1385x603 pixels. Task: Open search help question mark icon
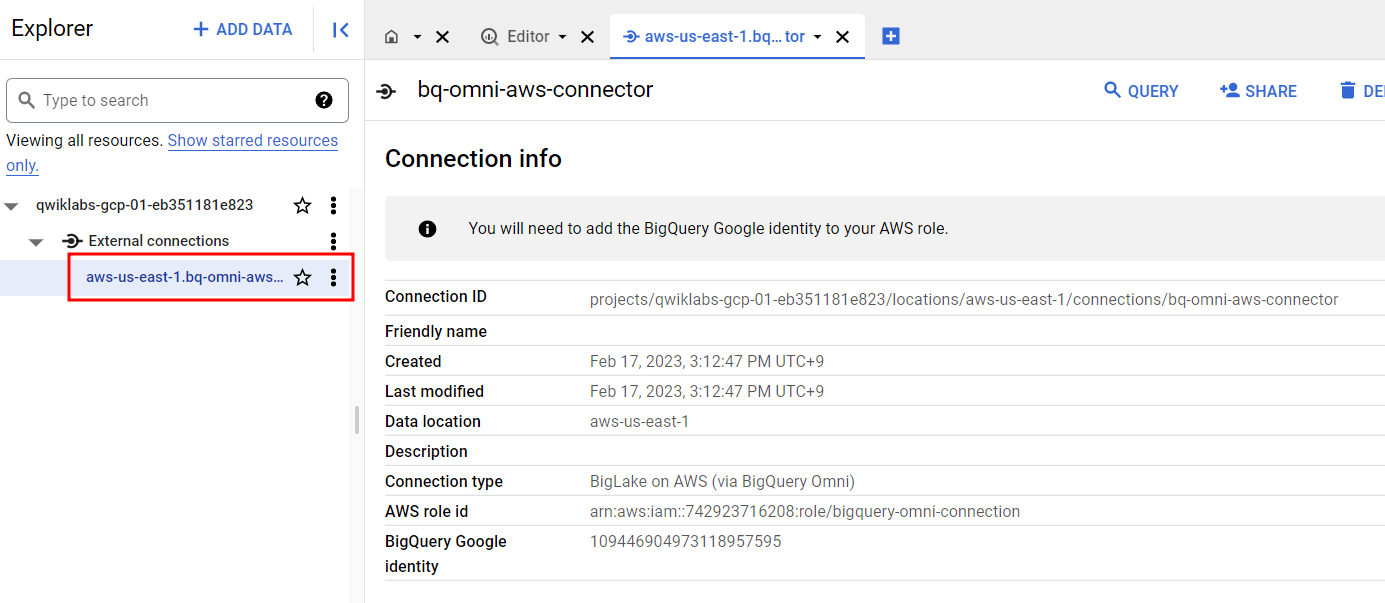click(324, 100)
